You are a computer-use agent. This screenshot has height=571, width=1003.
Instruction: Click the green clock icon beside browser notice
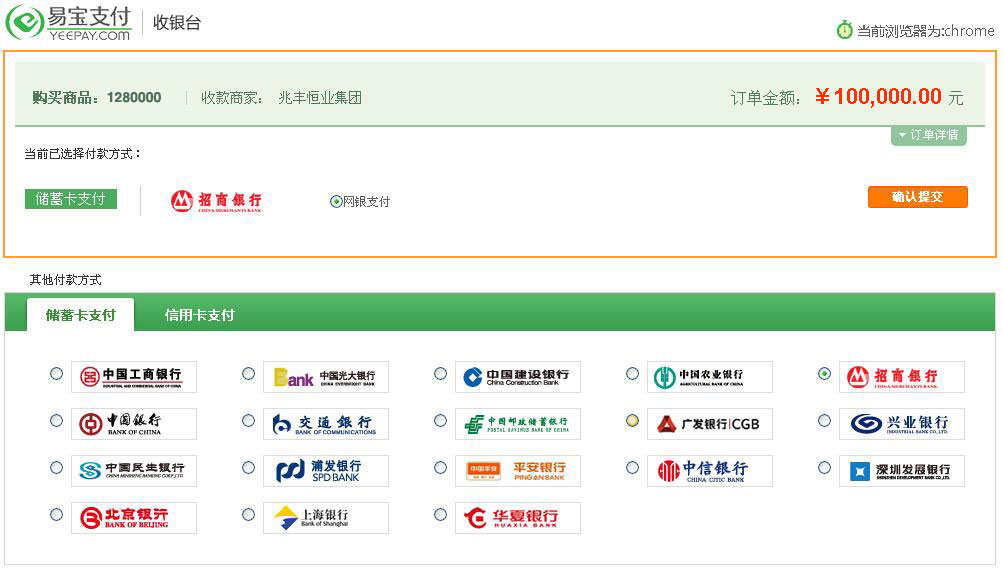tap(844, 29)
